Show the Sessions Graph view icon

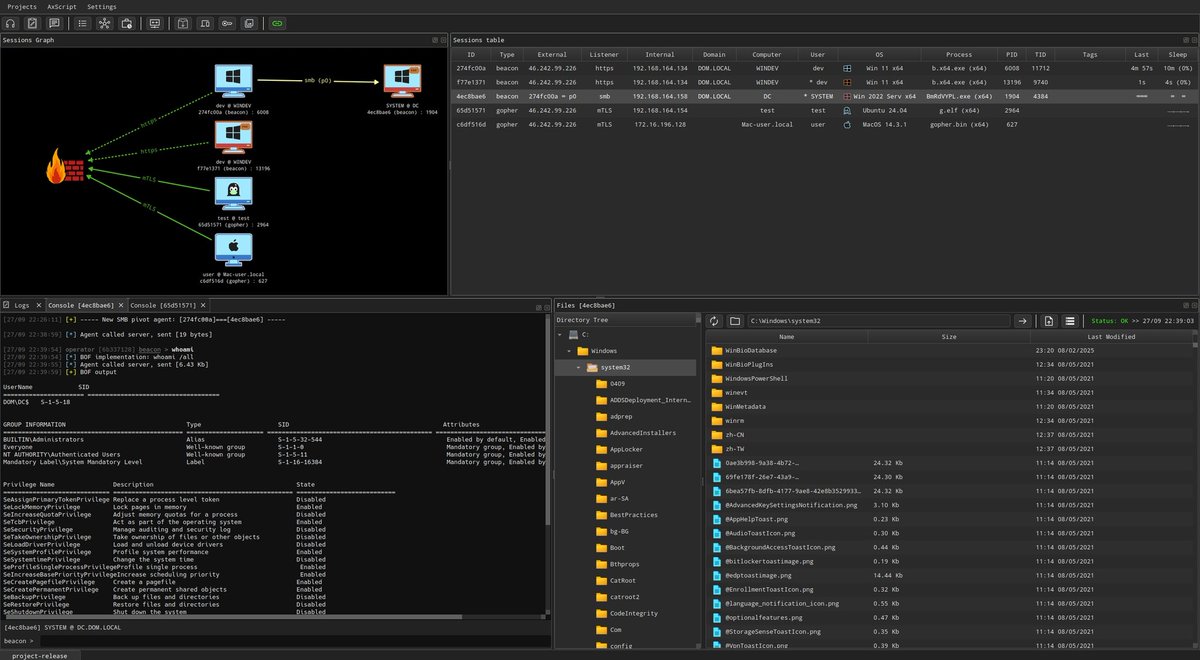tap(104, 23)
